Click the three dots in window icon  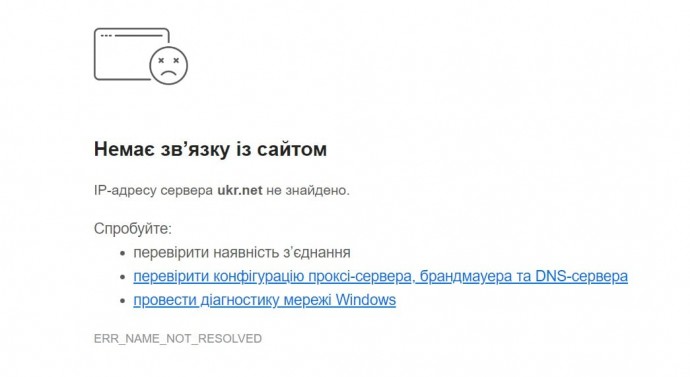pyautogui.click(x=106, y=36)
